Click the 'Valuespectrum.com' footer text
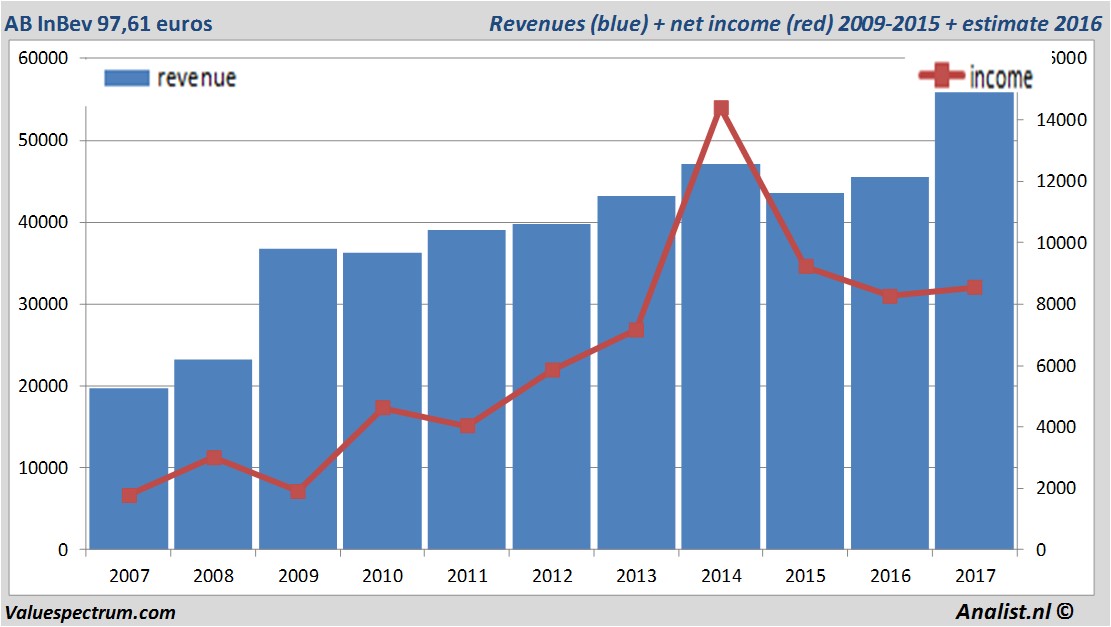The image size is (1111, 627). click(90, 612)
